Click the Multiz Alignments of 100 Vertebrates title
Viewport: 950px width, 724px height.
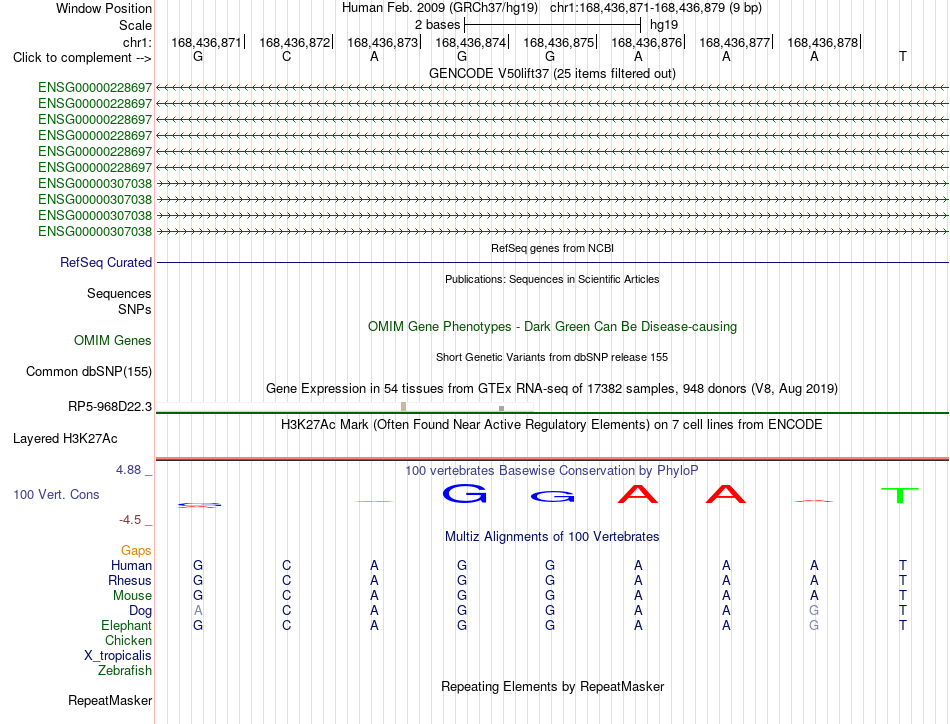(552, 536)
